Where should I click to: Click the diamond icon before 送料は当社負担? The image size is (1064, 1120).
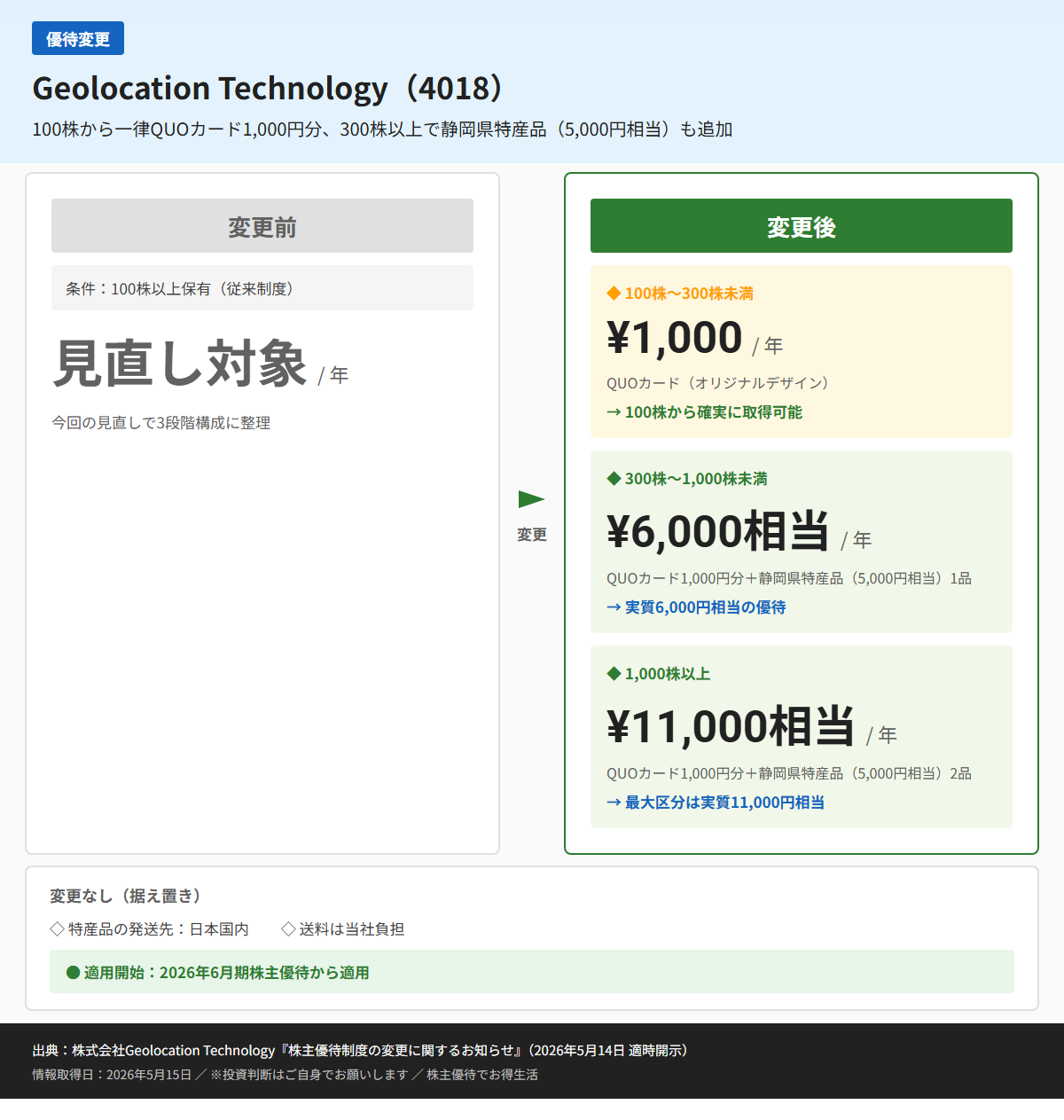coord(288,929)
